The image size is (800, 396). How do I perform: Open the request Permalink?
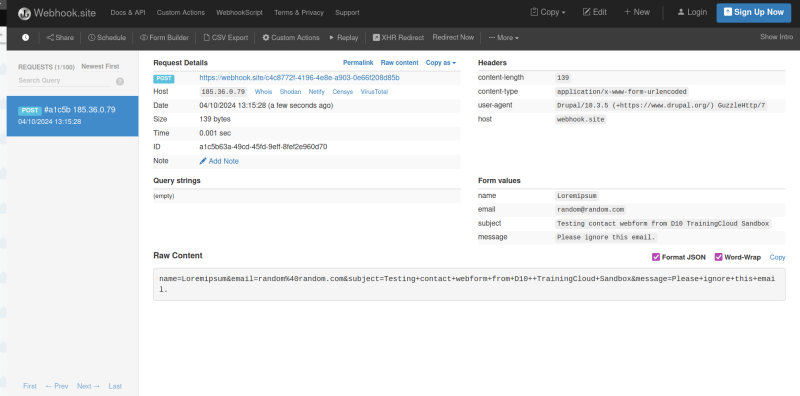[358, 63]
